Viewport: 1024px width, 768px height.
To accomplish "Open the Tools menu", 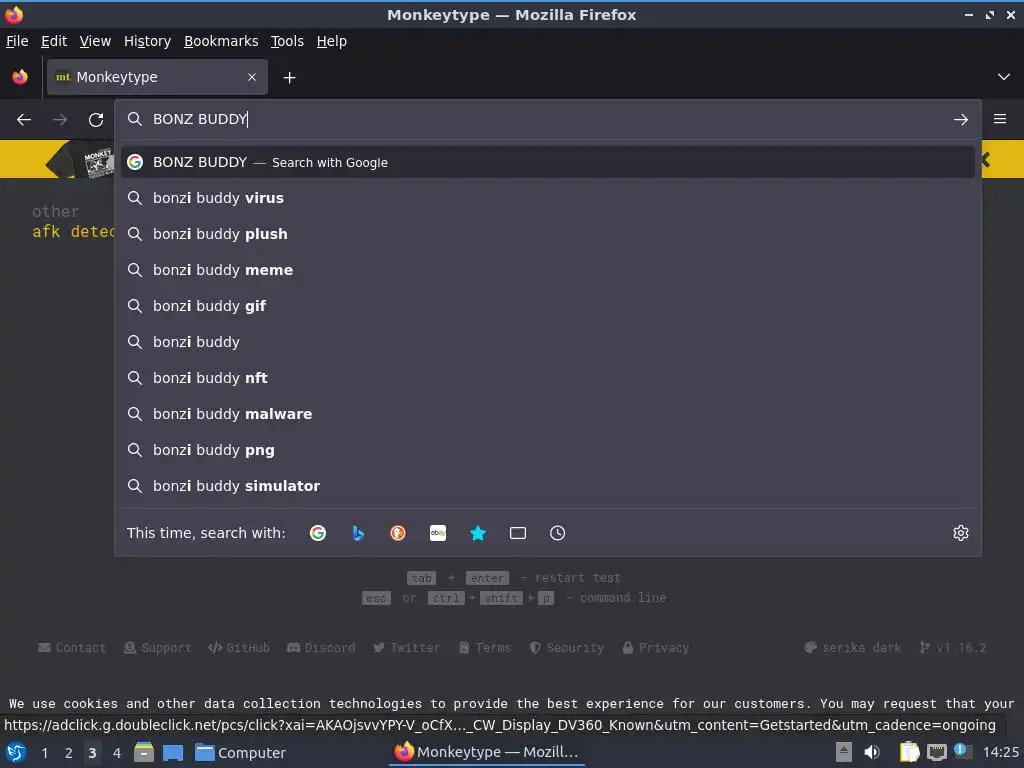I will coord(287,41).
